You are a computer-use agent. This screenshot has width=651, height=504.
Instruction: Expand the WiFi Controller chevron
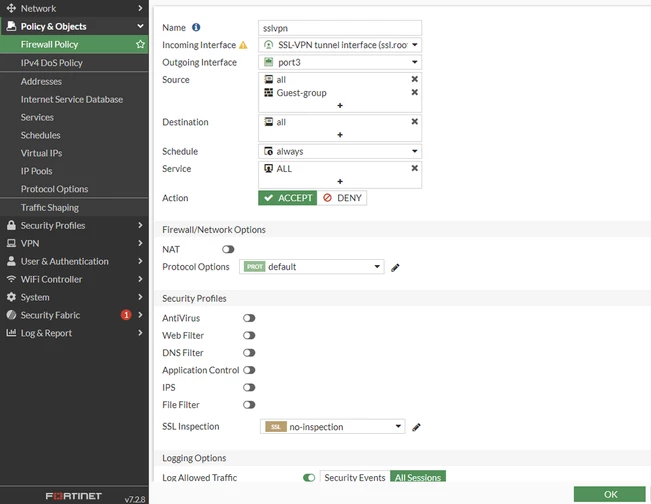[140, 279]
